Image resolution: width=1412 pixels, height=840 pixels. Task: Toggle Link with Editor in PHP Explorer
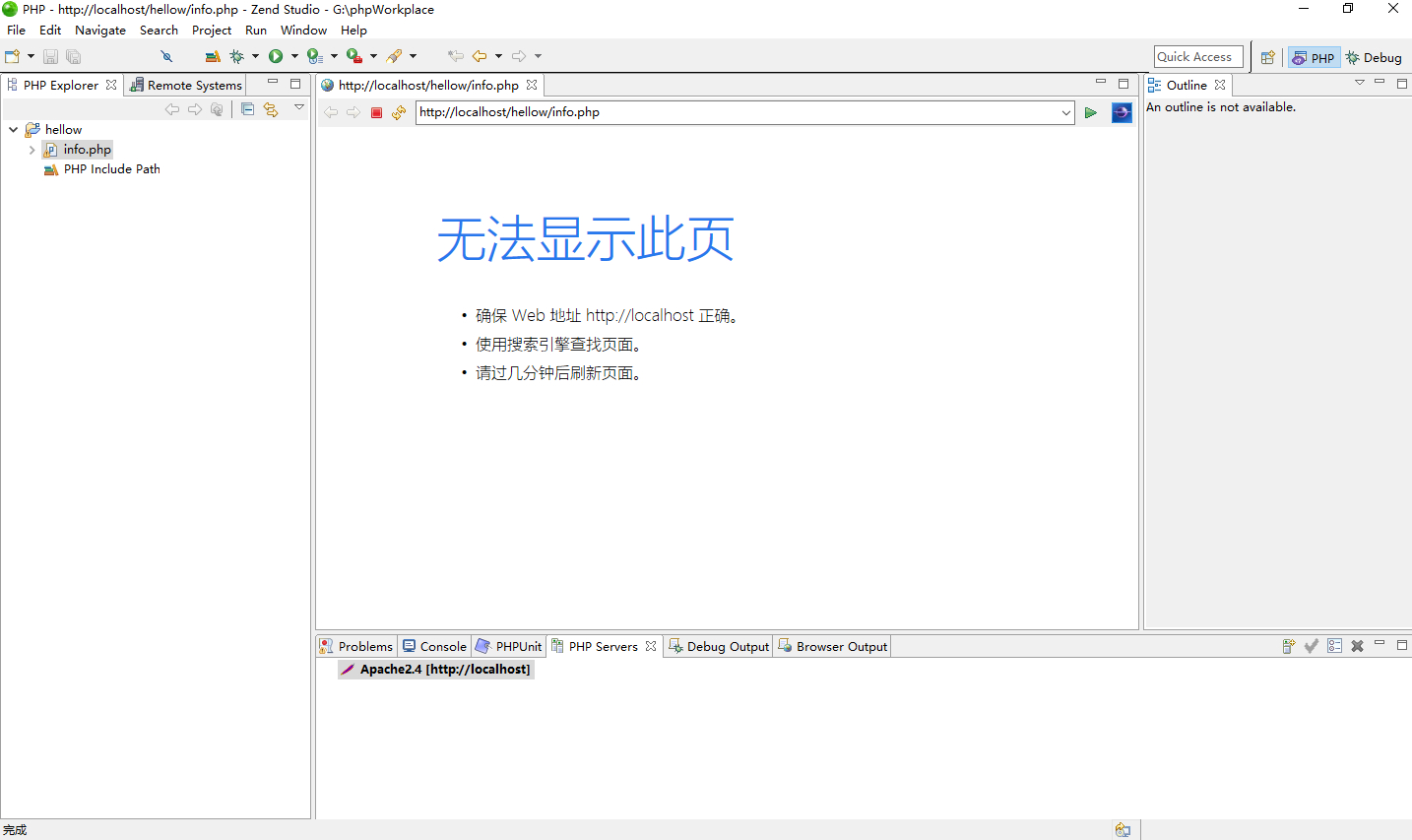click(271, 109)
